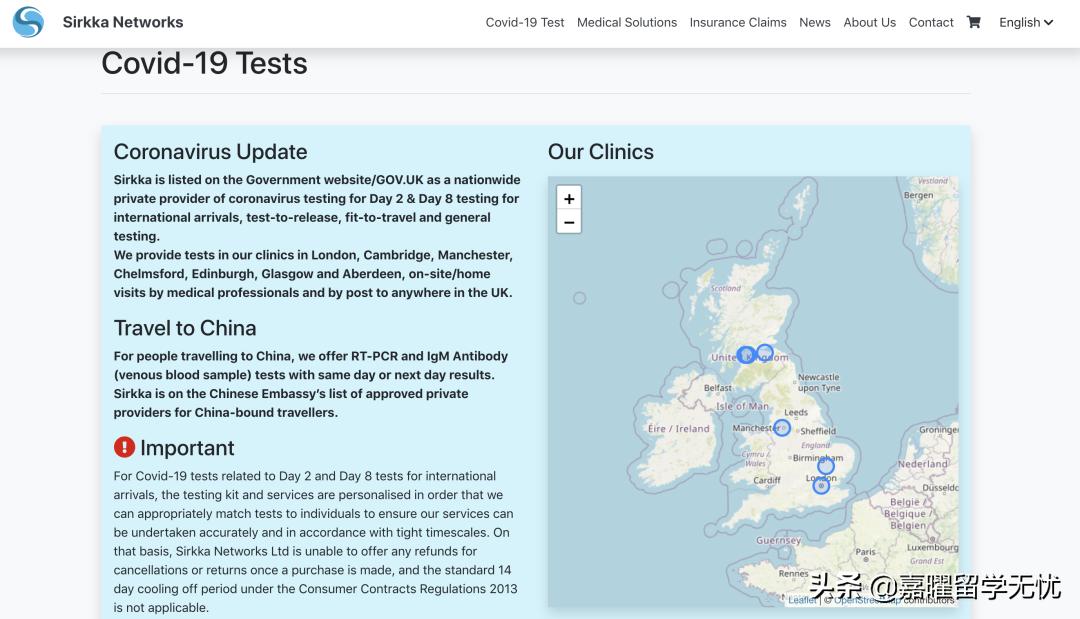Open the English language dropdown

coord(1026,22)
